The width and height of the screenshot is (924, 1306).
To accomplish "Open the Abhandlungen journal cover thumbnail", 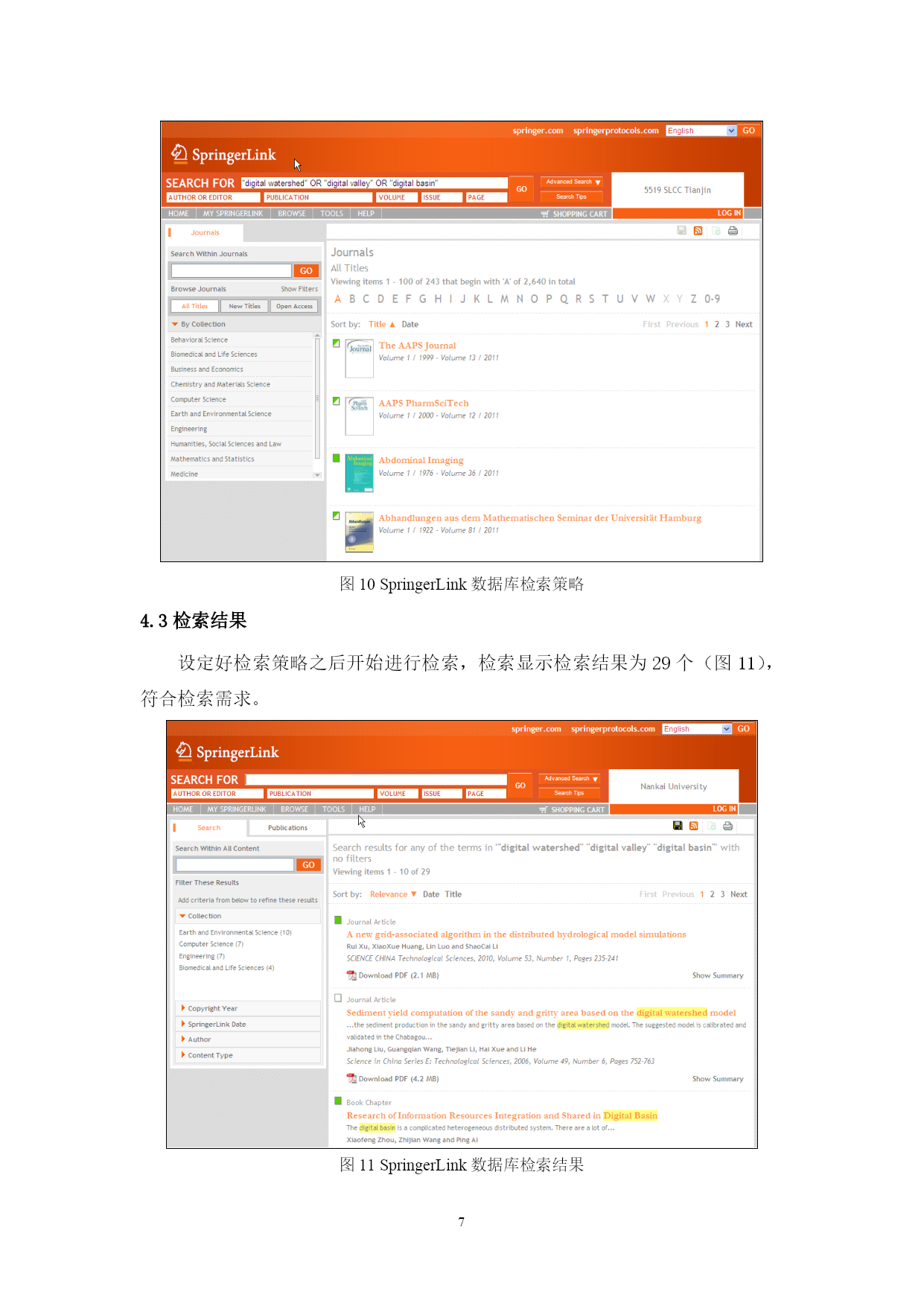I will coord(360,532).
